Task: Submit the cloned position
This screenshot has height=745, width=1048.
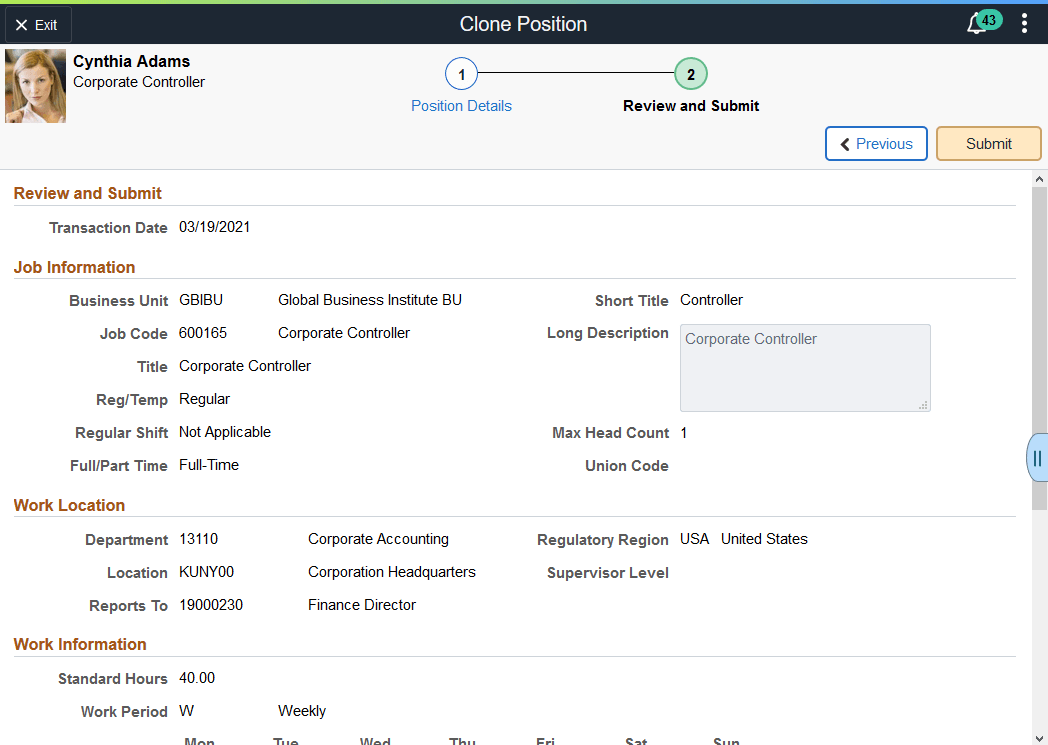Action: (x=988, y=143)
